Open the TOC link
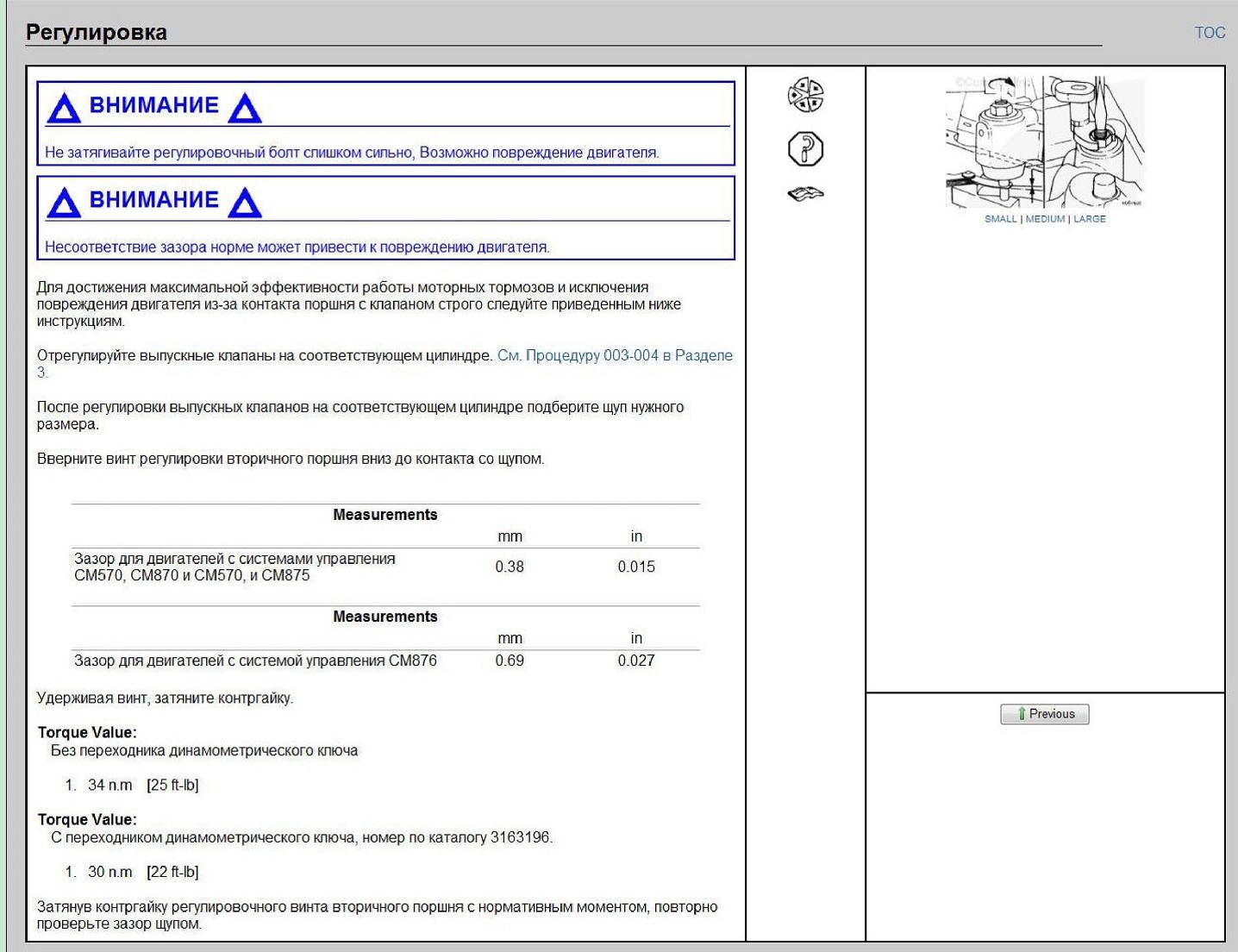Image resolution: width=1238 pixels, height=952 pixels. click(x=1210, y=33)
